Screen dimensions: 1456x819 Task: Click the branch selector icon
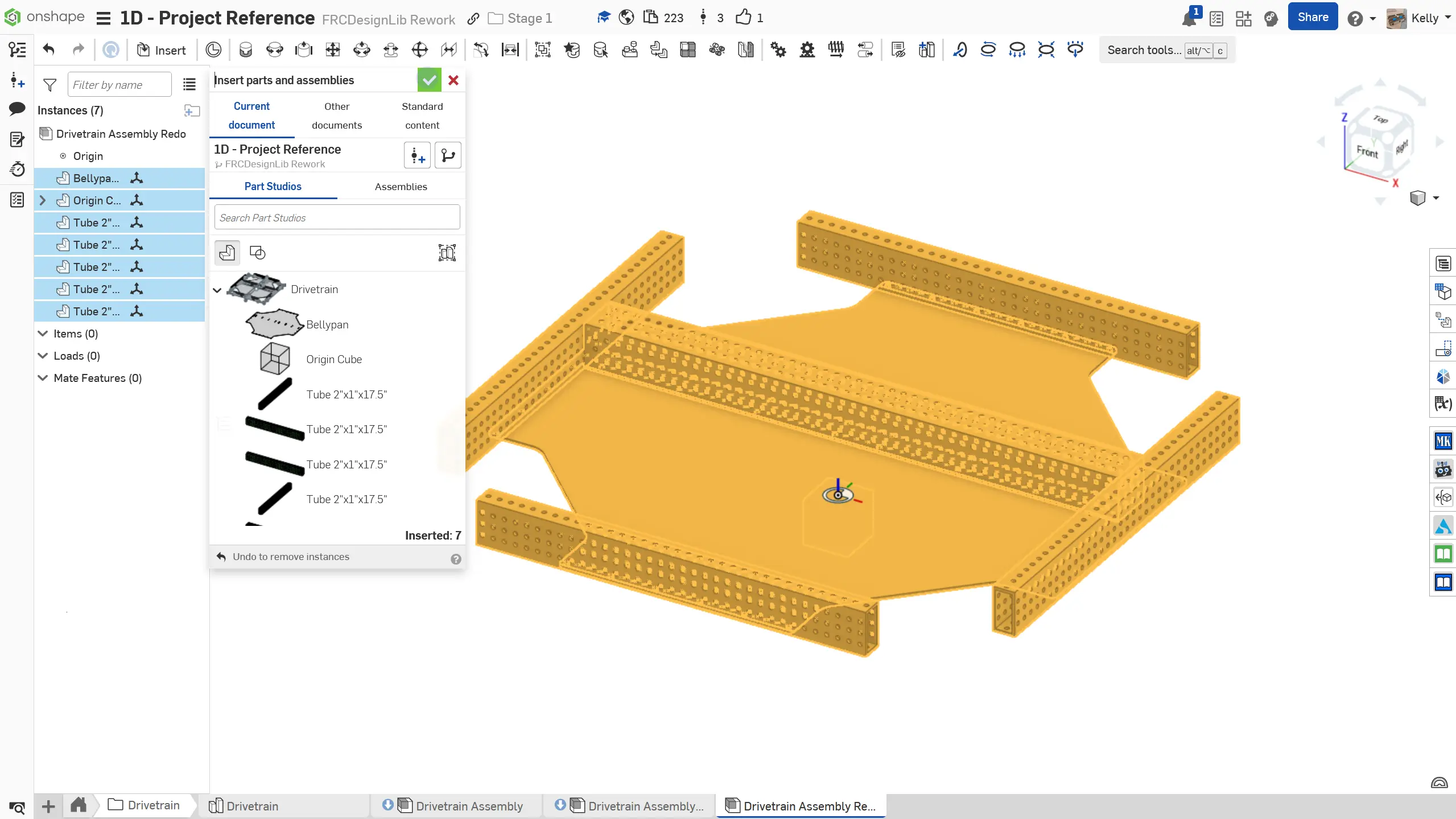coord(448,155)
